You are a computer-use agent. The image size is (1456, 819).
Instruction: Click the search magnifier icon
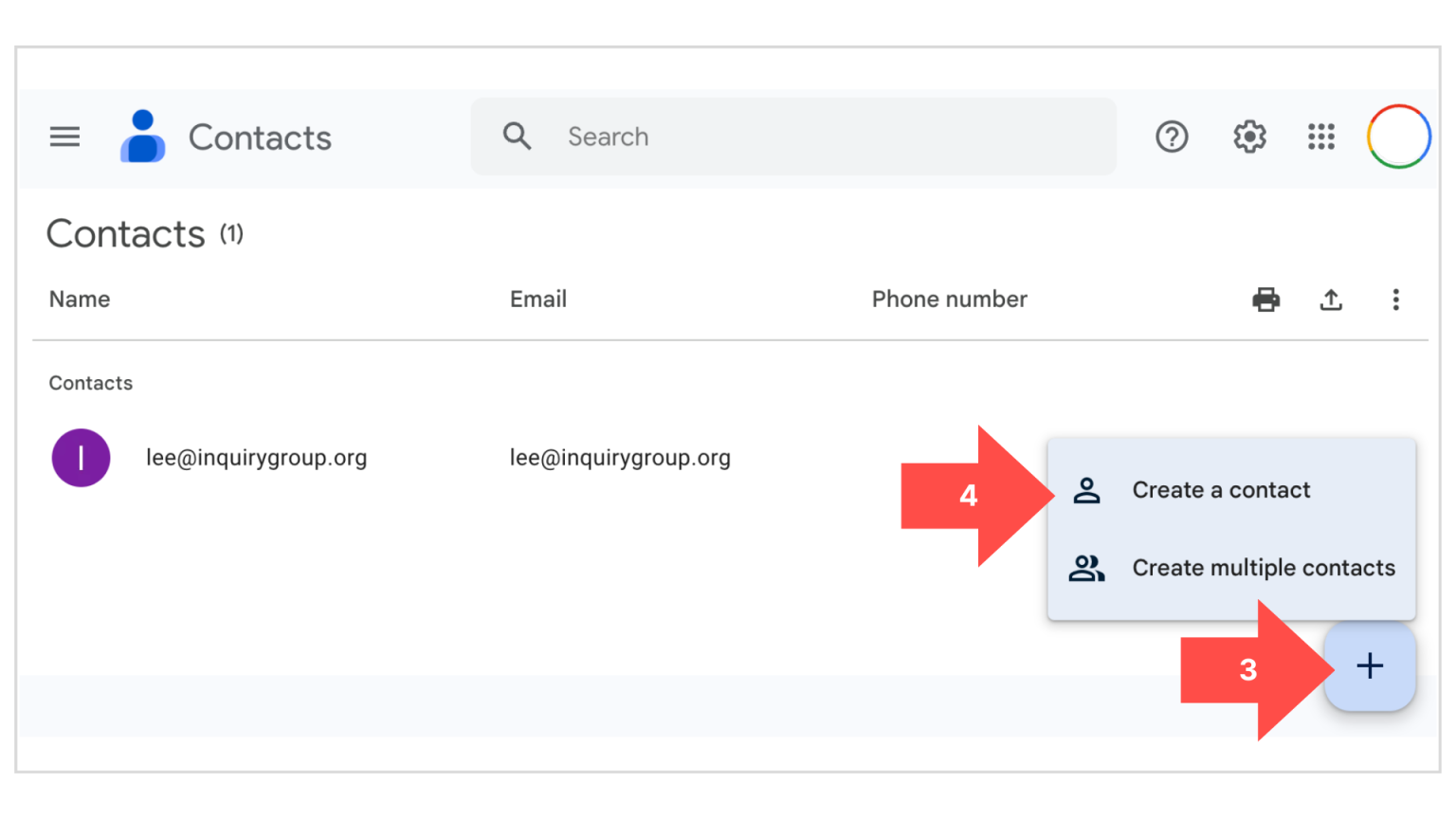pyautogui.click(x=517, y=136)
